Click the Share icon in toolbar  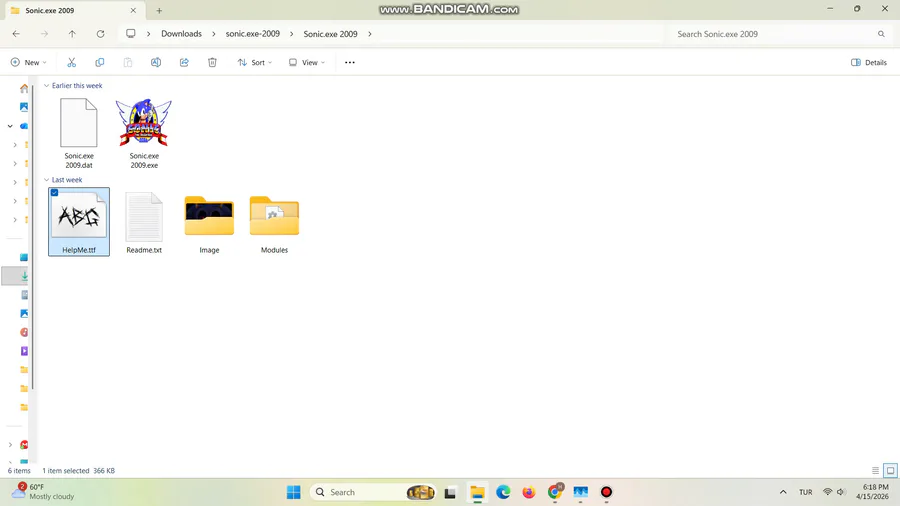pyautogui.click(x=184, y=63)
